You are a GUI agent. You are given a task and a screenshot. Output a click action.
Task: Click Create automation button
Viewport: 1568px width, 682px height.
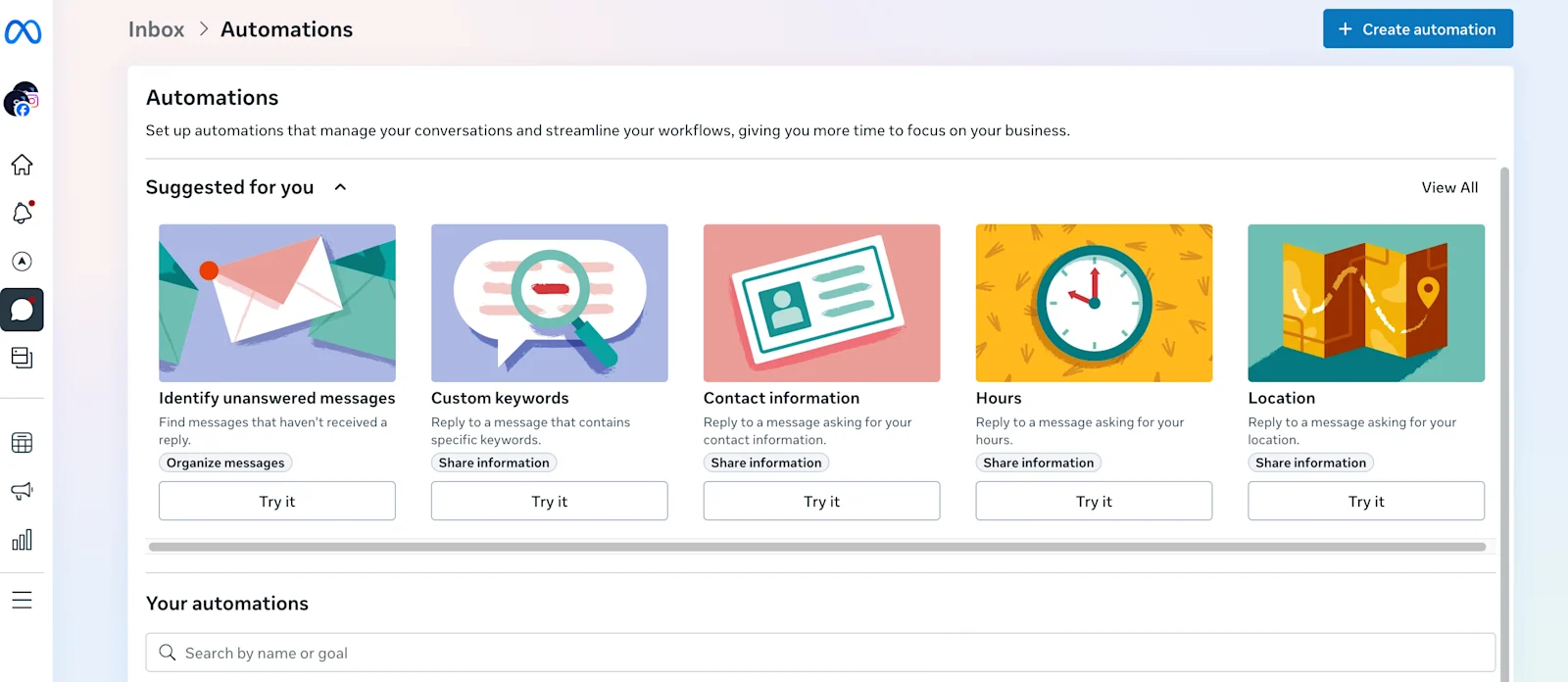click(1417, 29)
